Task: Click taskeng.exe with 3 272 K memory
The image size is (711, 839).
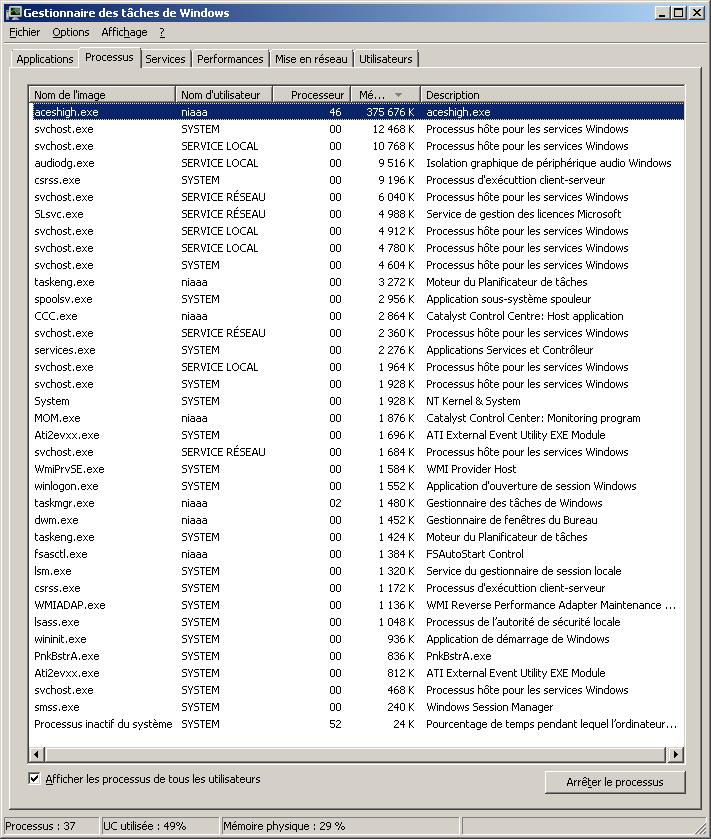Action: click(x=356, y=282)
